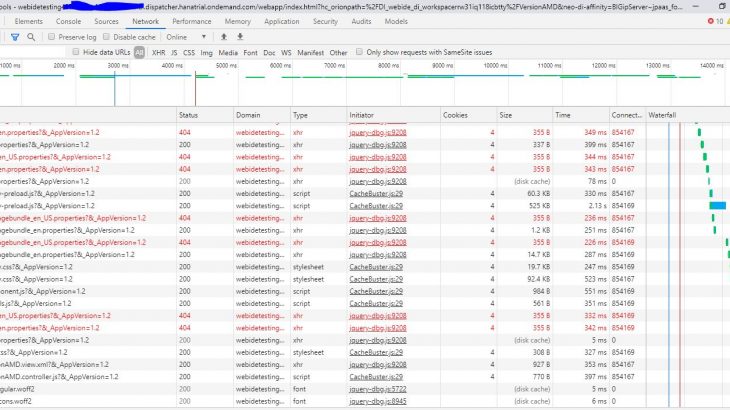Screen dimensions: 730x410
Task: Filter requests by JS
Action: pyautogui.click(x=174, y=53)
